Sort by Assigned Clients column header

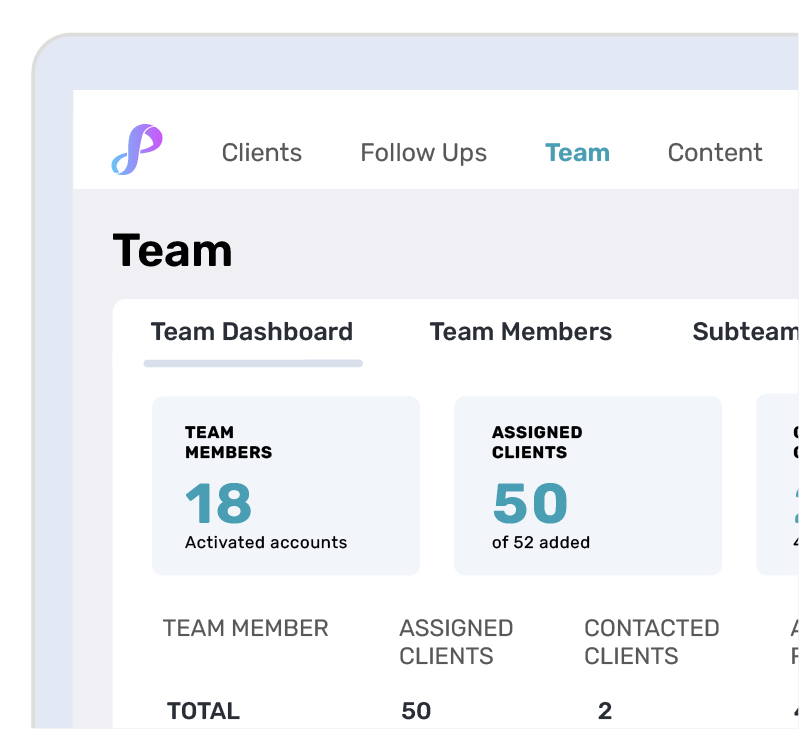455,642
